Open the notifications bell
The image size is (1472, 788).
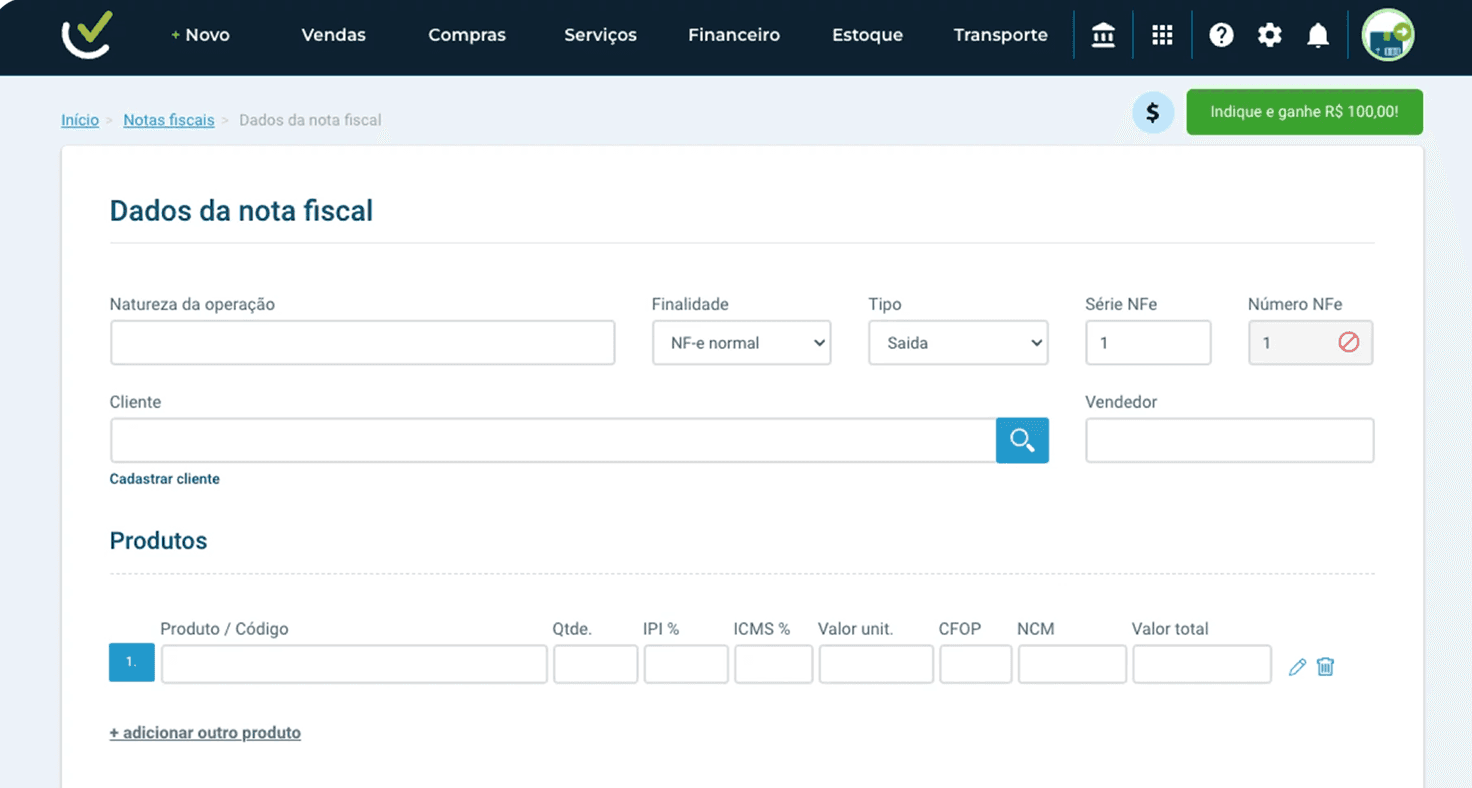(x=1318, y=36)
